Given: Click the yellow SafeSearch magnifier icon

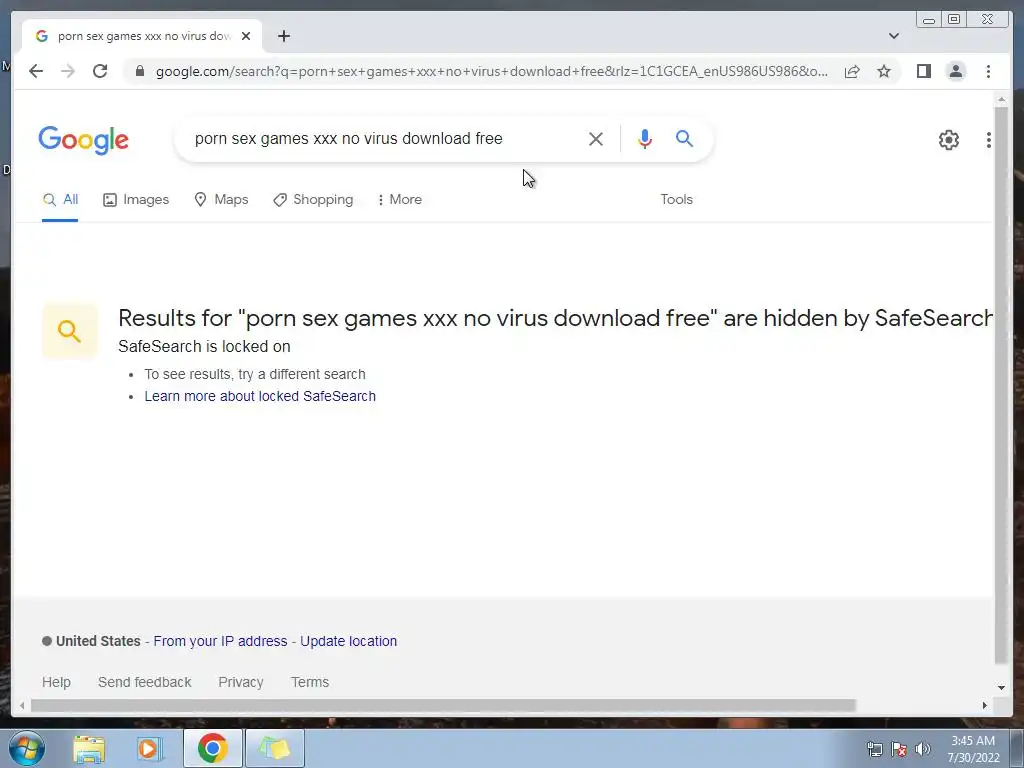Looking at the screenshot, I should click(x=69, y=331).
